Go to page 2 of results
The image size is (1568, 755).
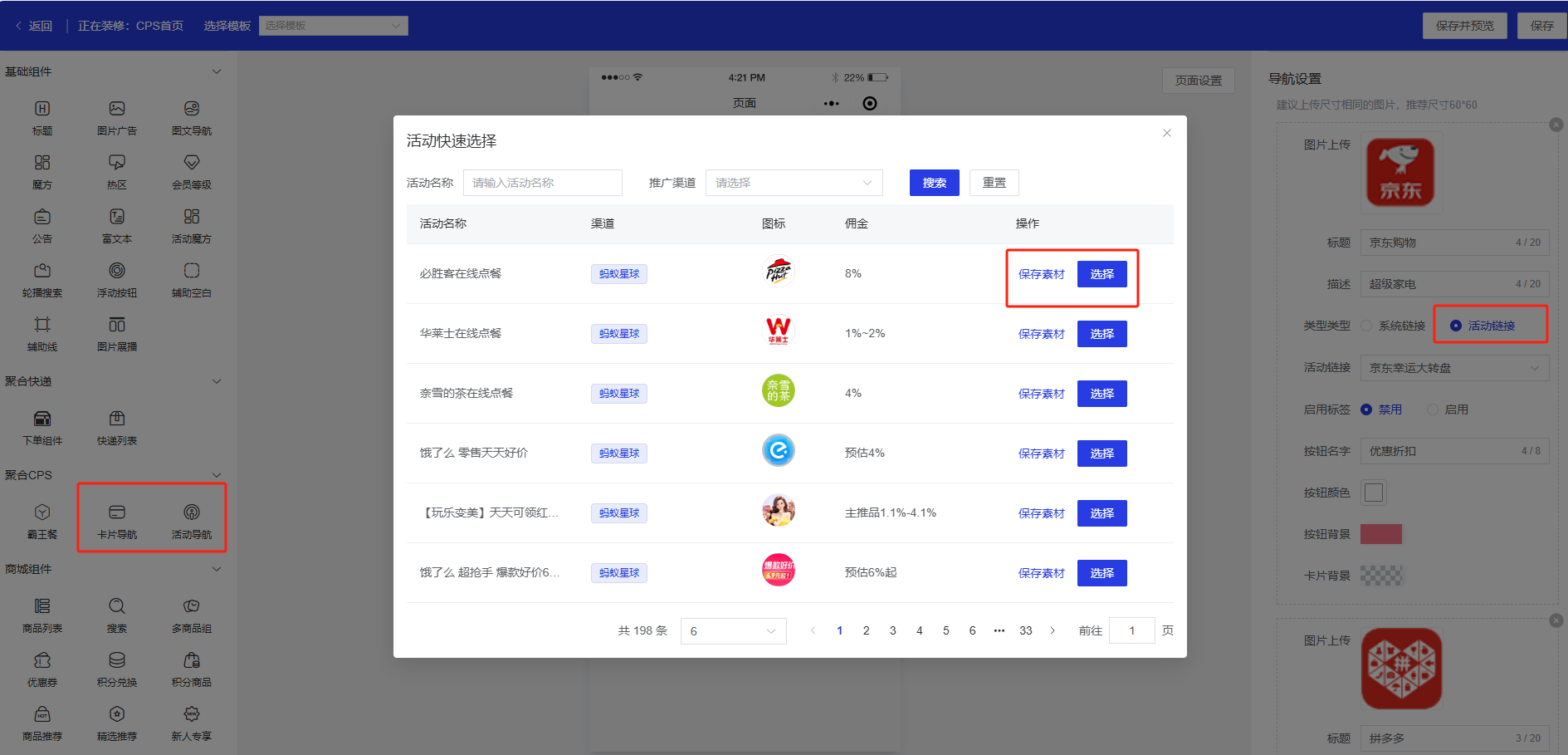[x=866, y=630]
